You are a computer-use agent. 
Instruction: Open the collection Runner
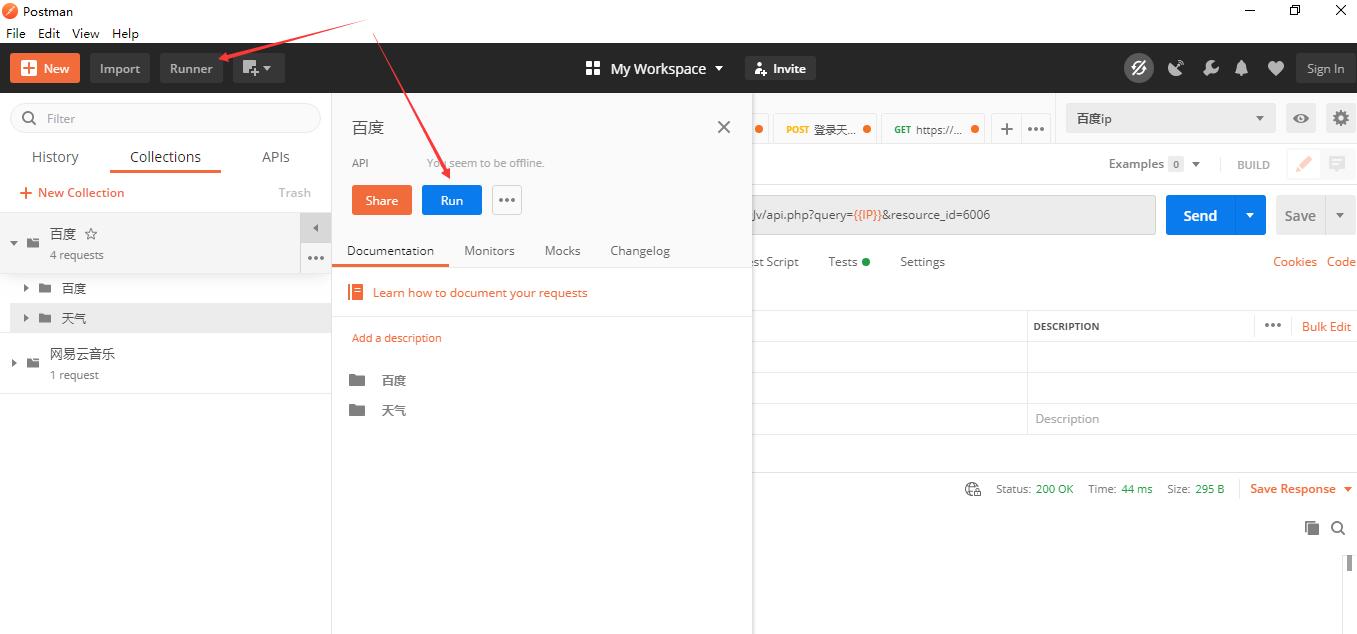pos(191,68)
